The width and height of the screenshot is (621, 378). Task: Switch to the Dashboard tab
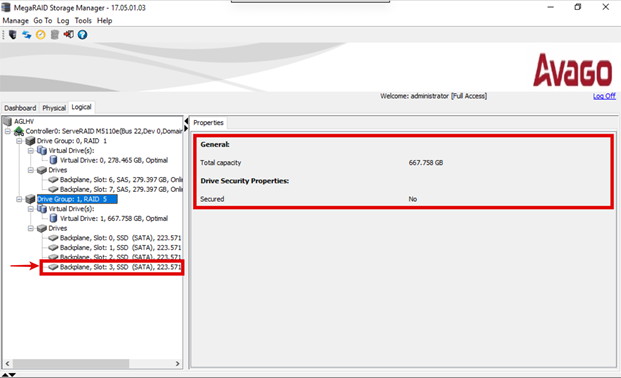20,108
